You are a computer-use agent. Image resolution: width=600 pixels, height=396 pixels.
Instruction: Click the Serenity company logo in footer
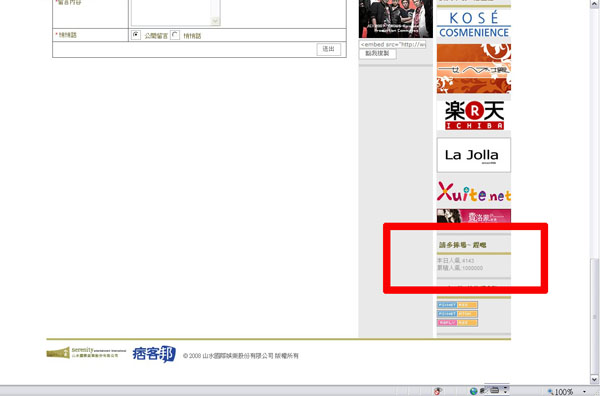(86, 352)
